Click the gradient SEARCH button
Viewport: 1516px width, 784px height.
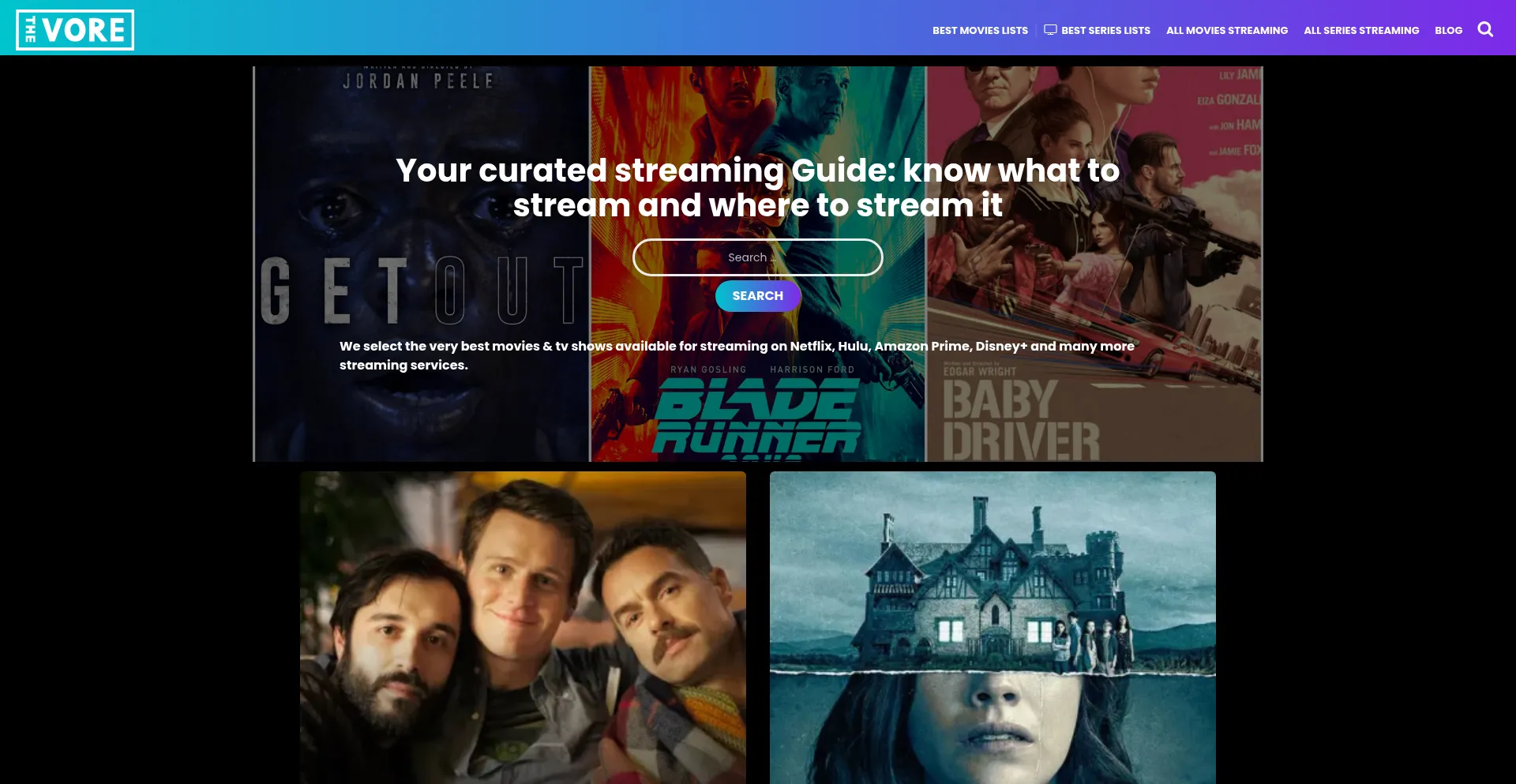[758, 296]
